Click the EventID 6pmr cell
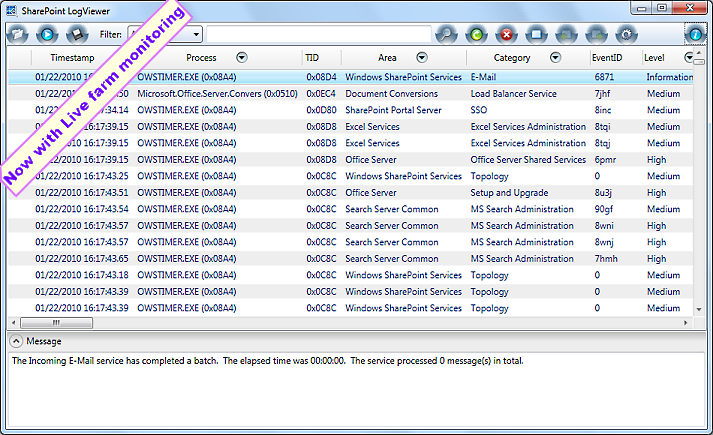Screen dimensions: 713x435 pyautogui.click(x=605, y=160)
